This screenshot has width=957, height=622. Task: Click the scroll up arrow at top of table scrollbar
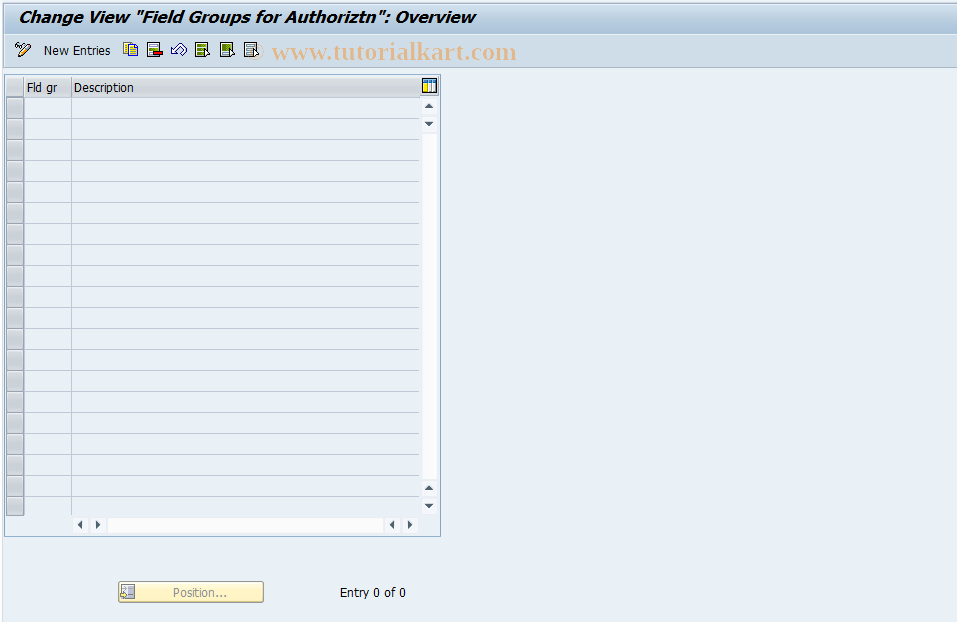click(x=429, y=106)
